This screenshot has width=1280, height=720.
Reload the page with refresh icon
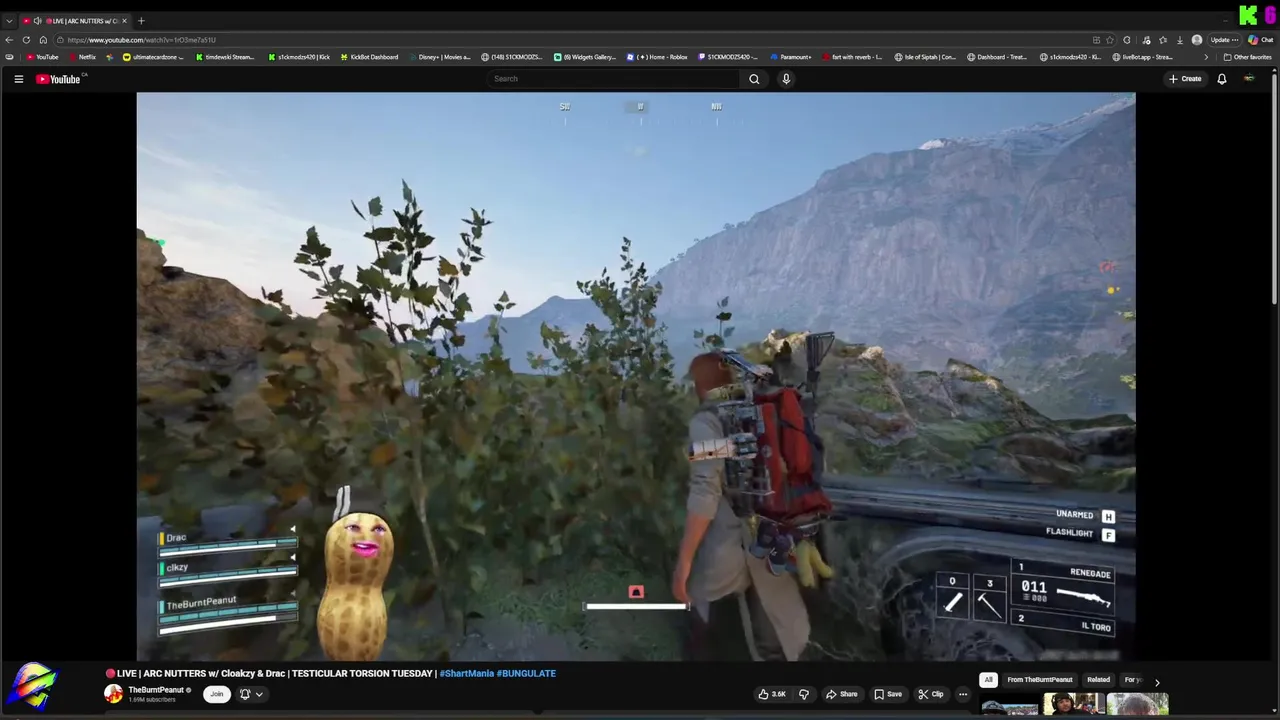(26, 40)
